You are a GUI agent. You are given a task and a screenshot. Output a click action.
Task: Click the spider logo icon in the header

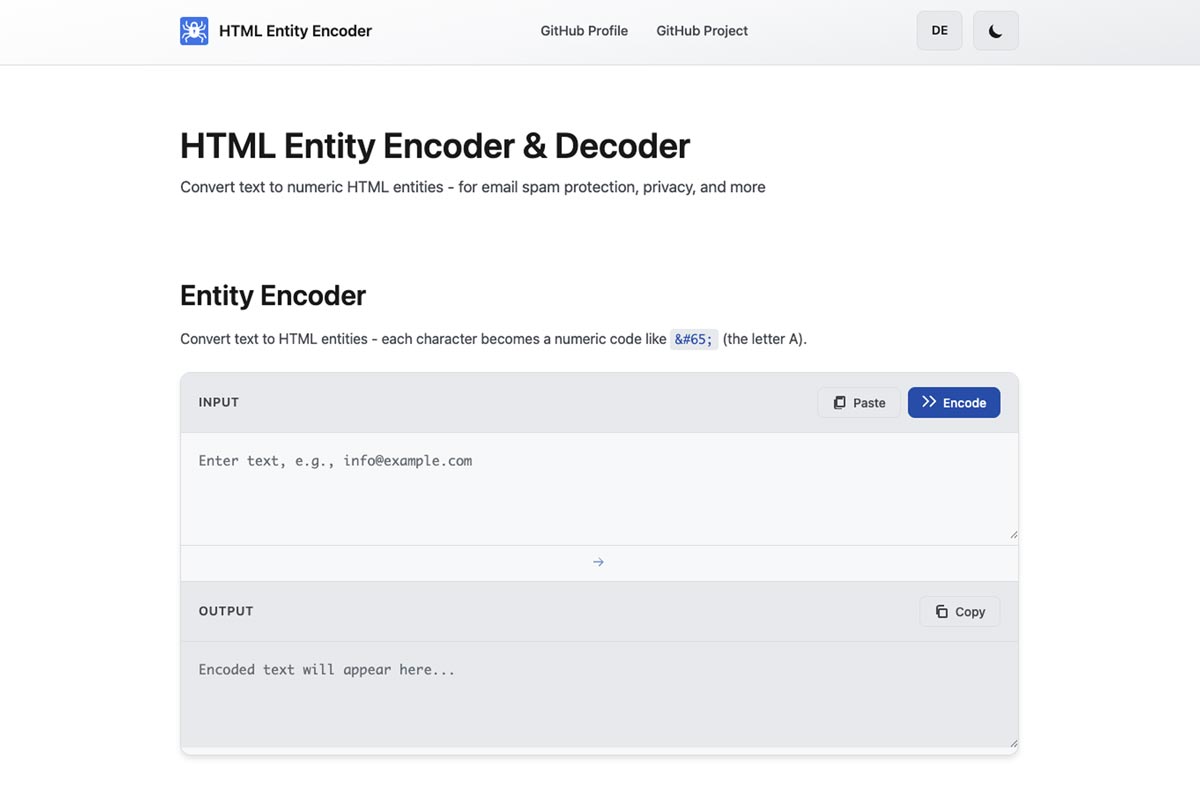(x=194, y=30)
